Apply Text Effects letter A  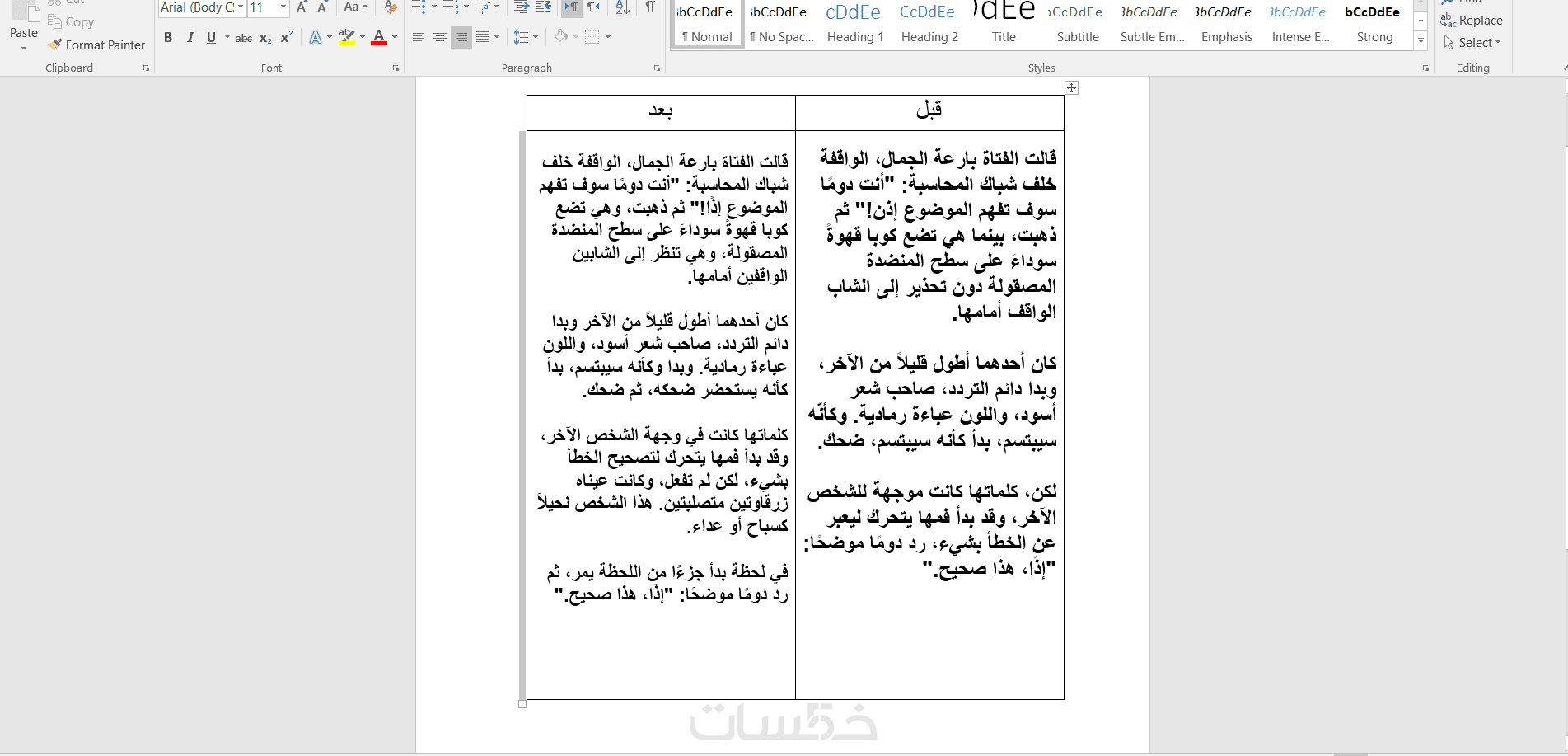(315, 37)
